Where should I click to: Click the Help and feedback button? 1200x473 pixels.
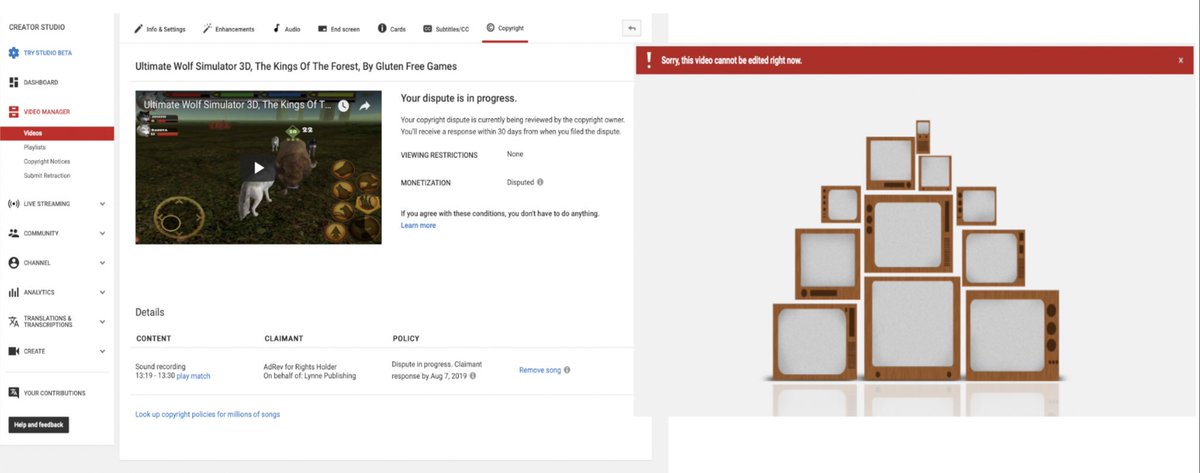pos(39,425)
